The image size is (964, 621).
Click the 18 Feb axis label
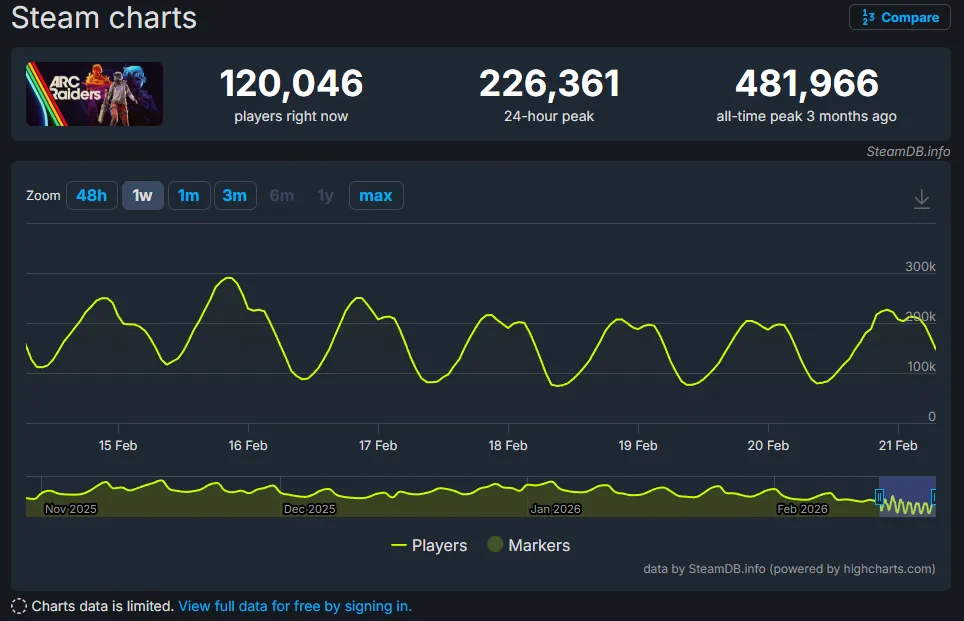tap(508, 445)
